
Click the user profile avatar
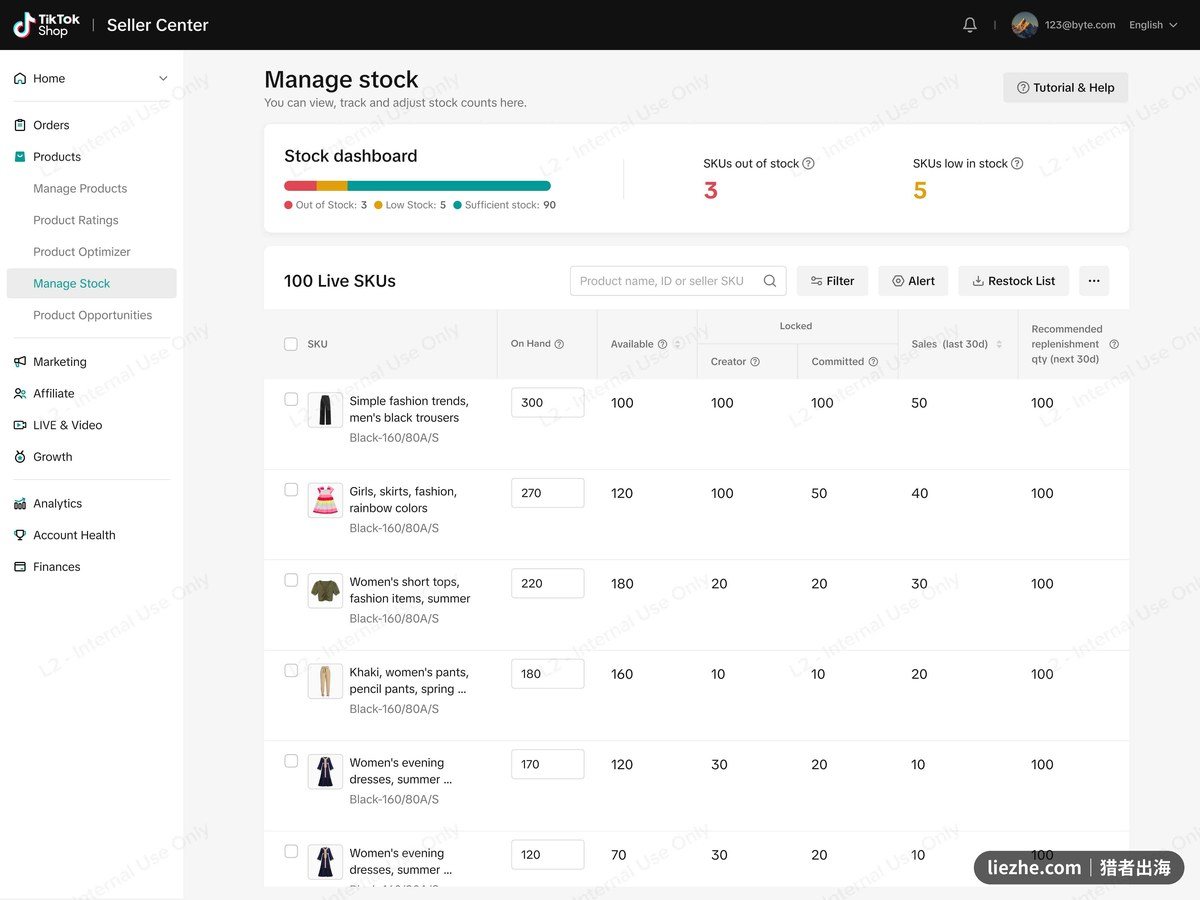(x=1025, y=25)
